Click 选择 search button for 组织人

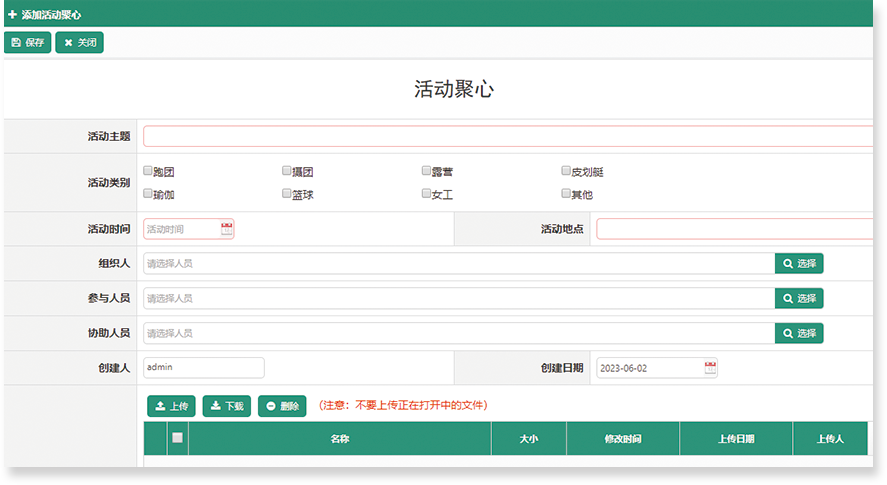pos(798,264)
